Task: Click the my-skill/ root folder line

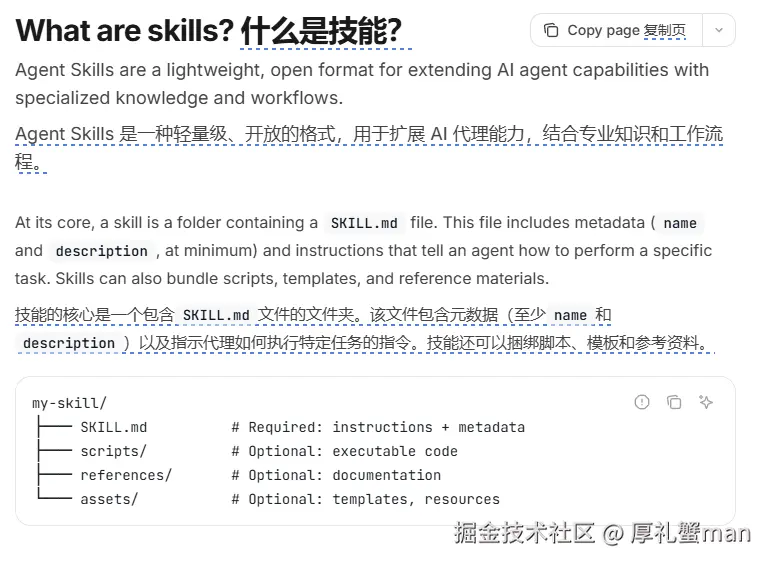Action: [x=69, y=403]
